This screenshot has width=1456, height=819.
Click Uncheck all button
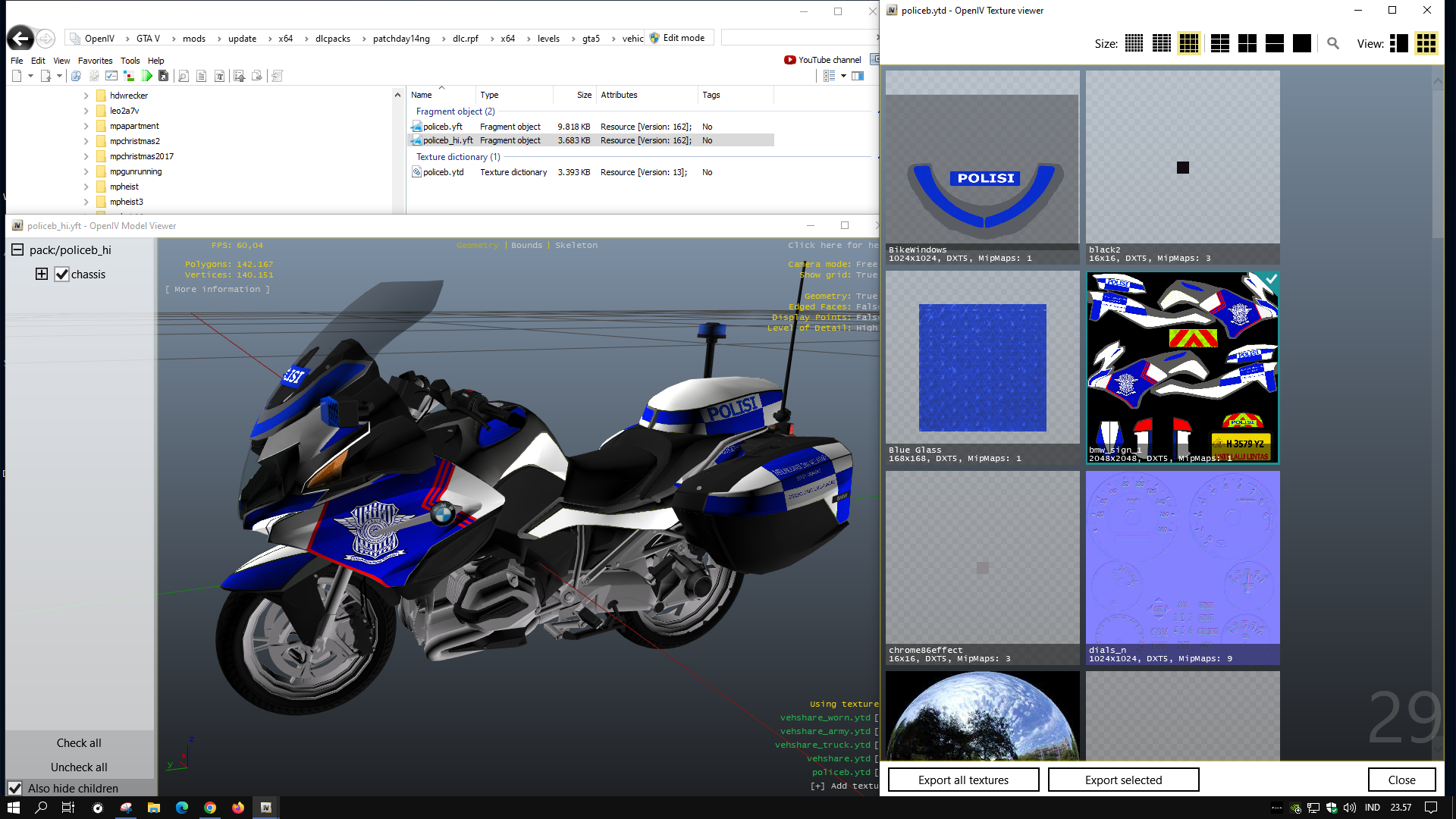[x=79, y=767]
